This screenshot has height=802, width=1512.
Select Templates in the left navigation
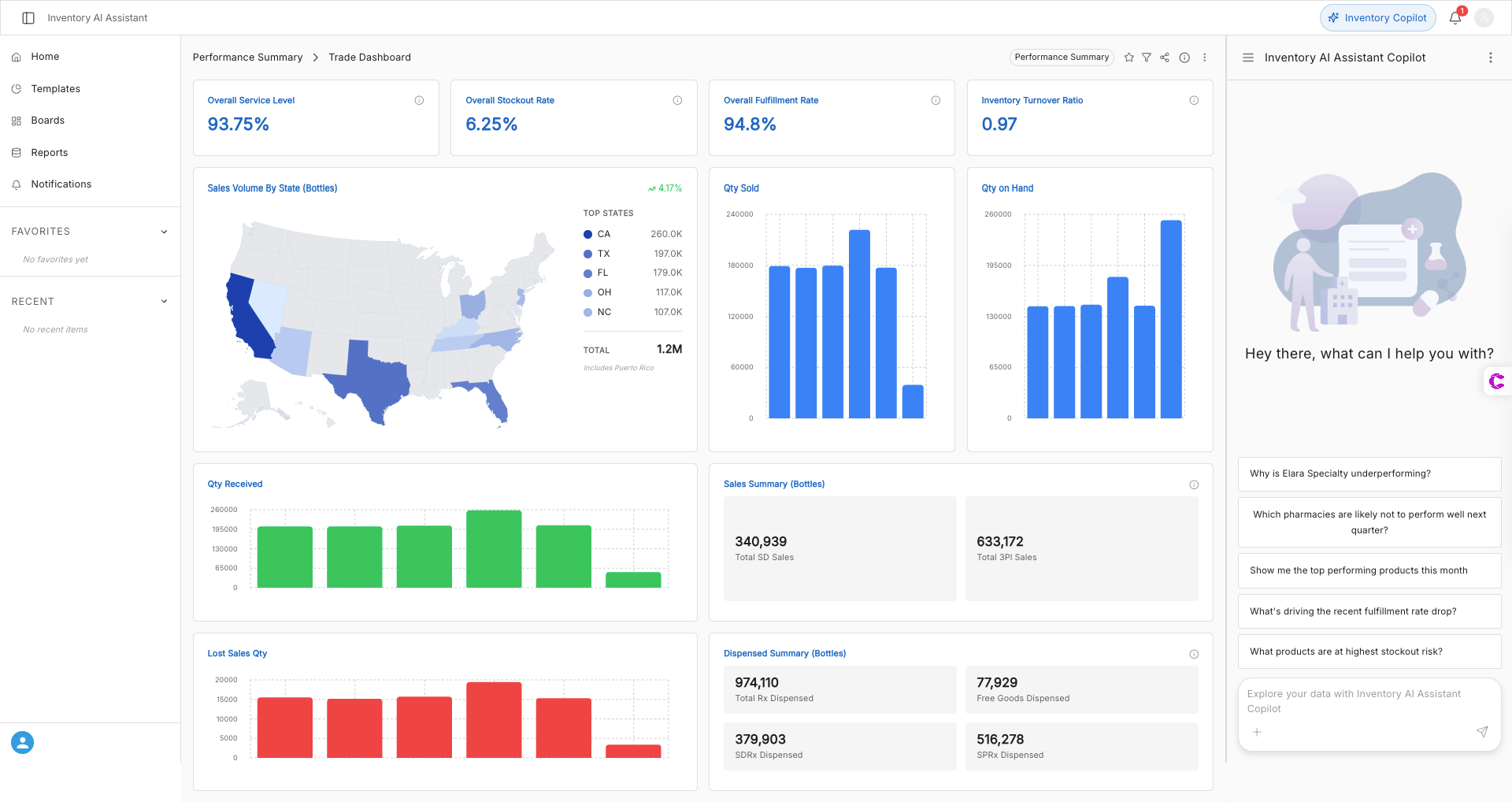[55, 88]
